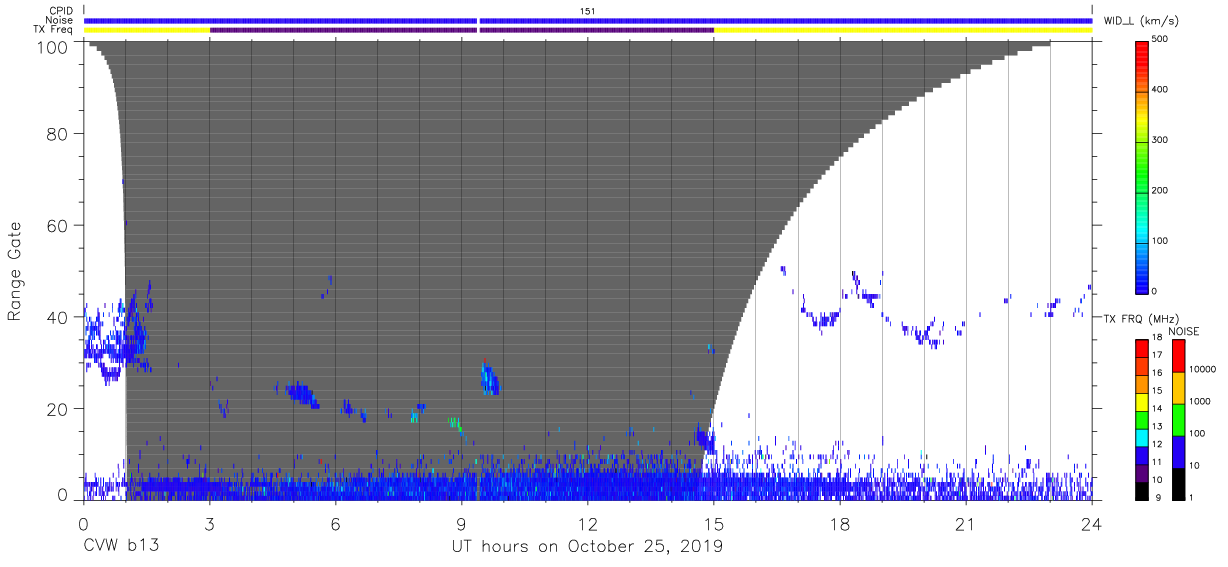Click the 60 tick on the Range Gate axis
The image size is (1228, 567).
click(x=58, y=225)
